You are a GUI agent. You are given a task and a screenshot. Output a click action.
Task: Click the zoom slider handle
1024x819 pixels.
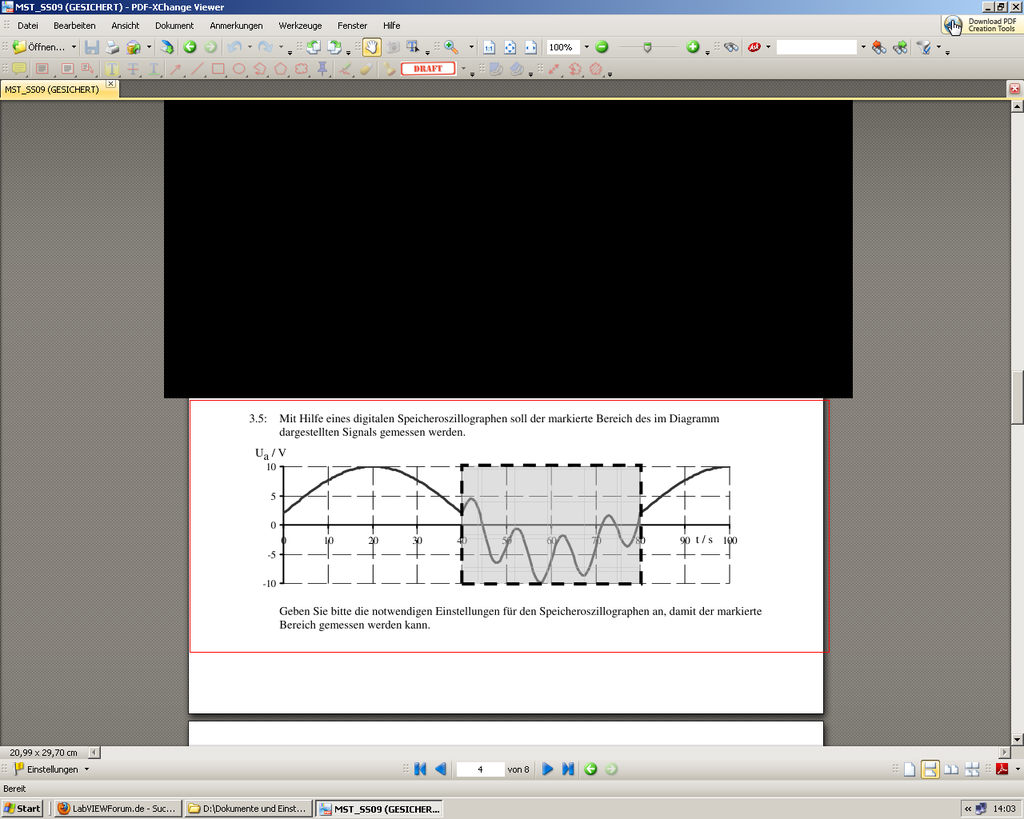[647, 47]
